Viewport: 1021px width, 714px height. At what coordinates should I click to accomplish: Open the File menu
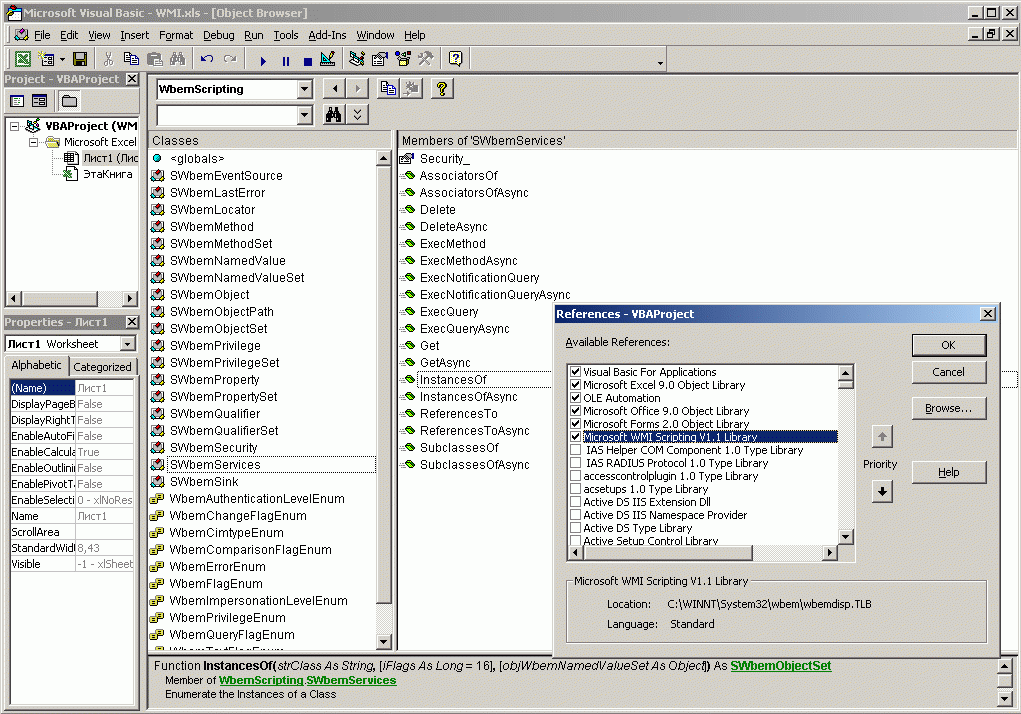coord(42,35)
